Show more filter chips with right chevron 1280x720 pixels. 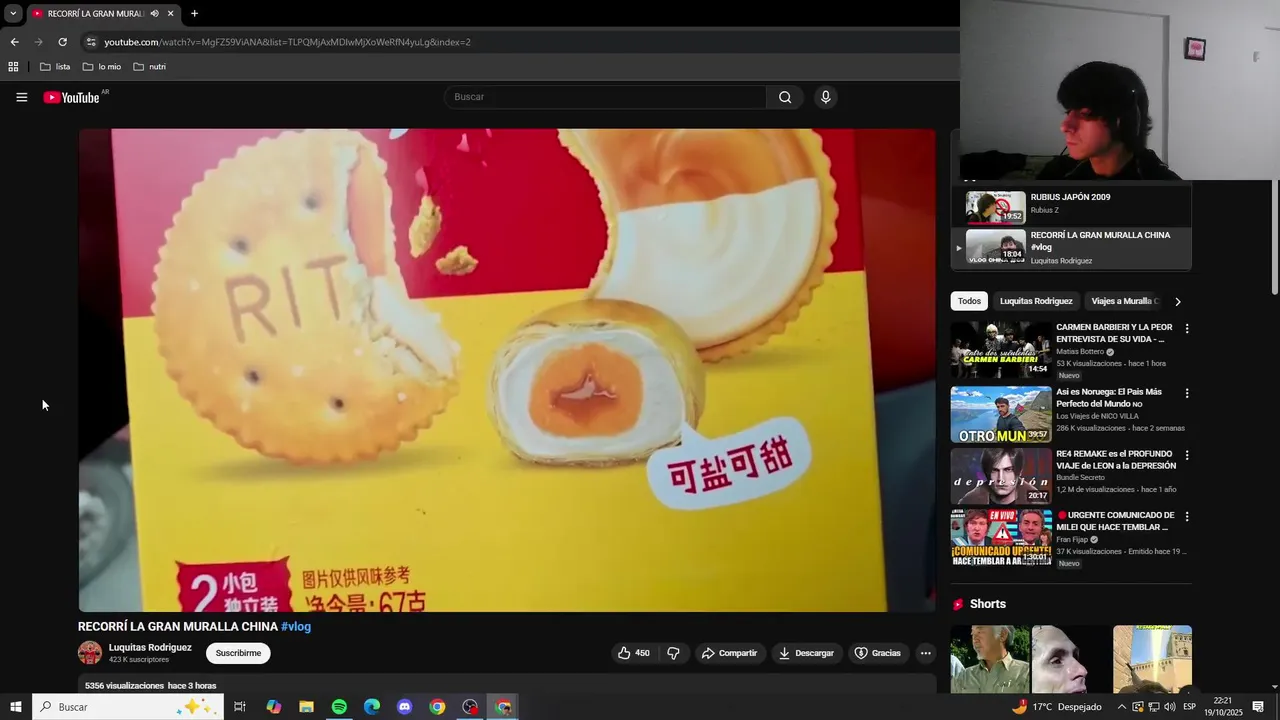[1178, 301]
